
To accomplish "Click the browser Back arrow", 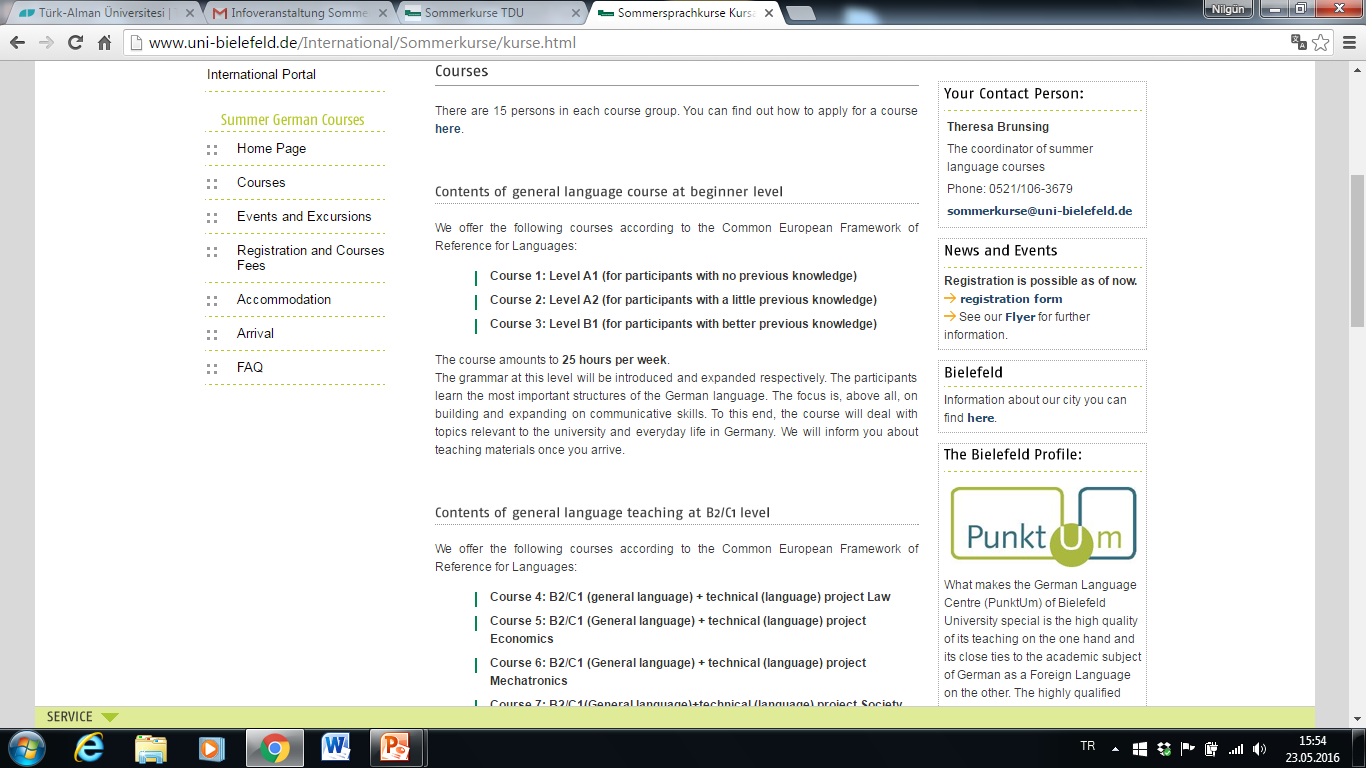I will [x=18, y=43].
